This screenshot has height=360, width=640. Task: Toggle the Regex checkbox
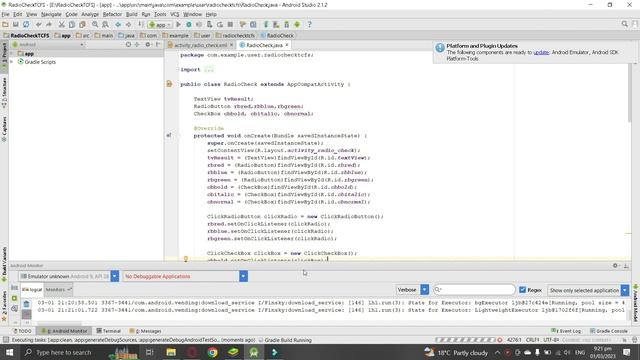click(x=522, y=290)
